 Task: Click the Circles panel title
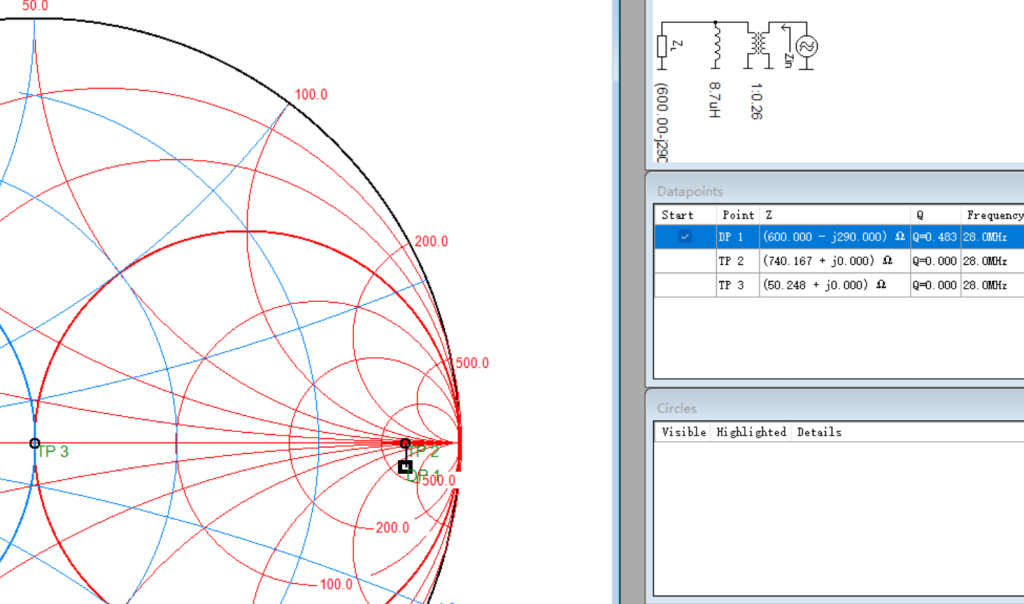click(x=677, y=408)
